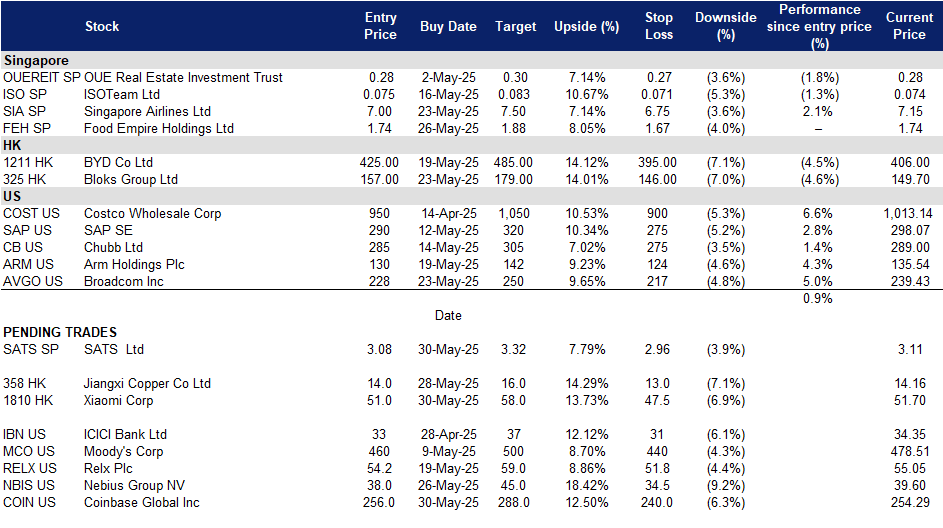
Task: Click the Performance since entry price header
Action: point(819,26)
